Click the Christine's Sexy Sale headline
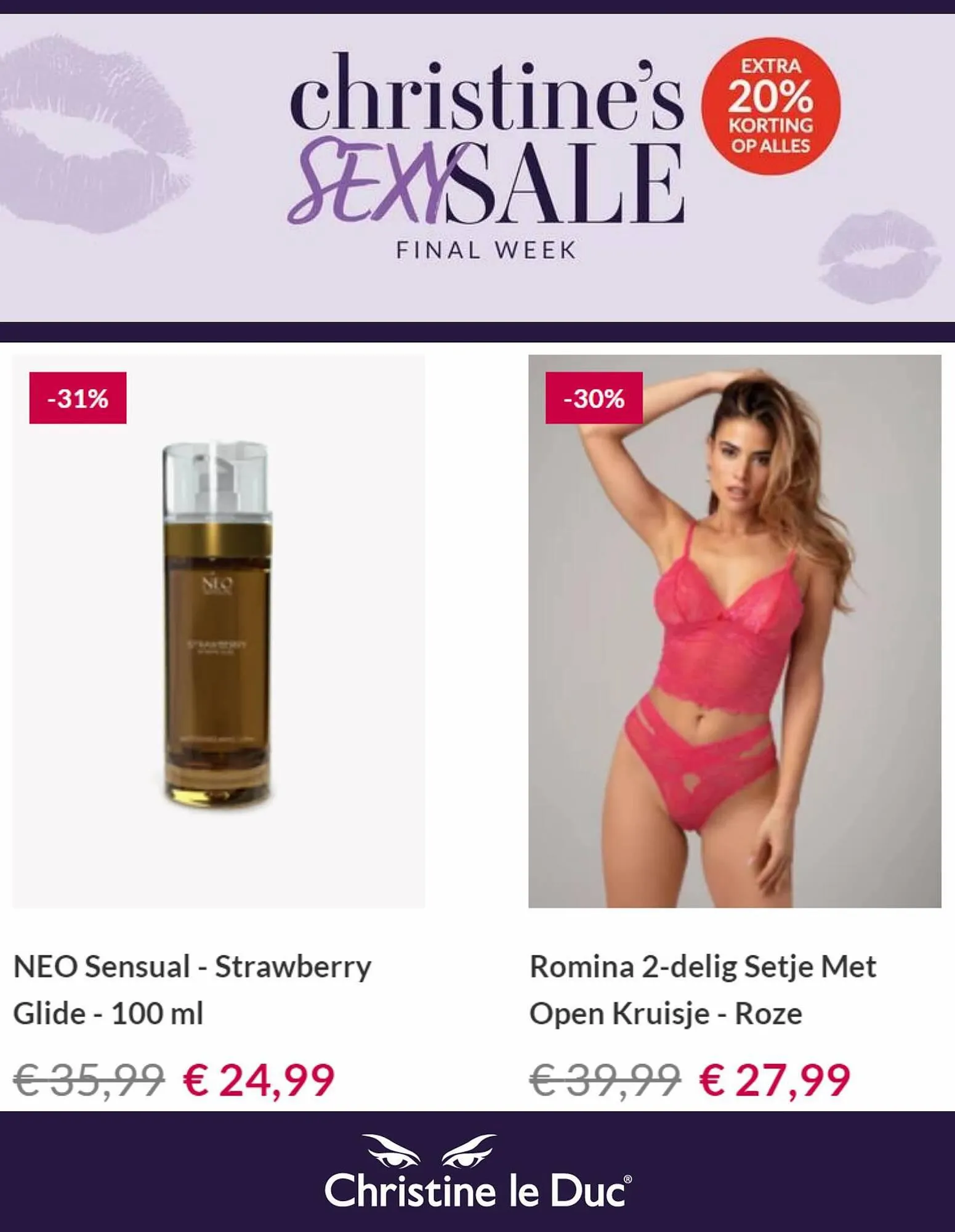This screenshot has height=1232, width=955. click(x=486, y=139)
